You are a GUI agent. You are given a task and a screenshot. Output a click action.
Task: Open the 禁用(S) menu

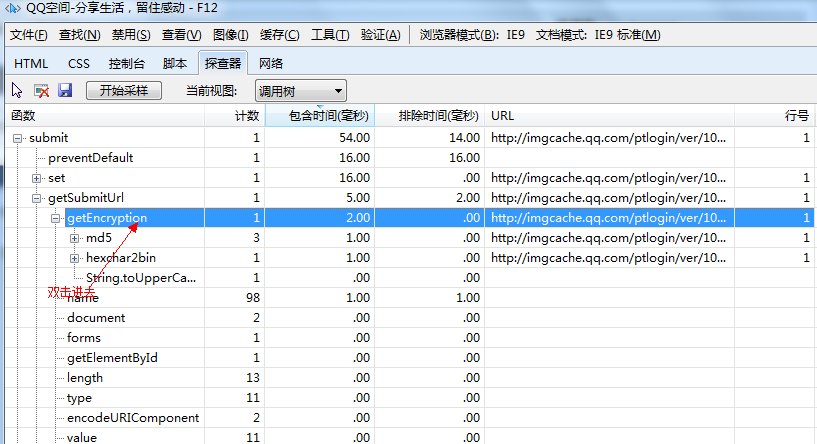point(131,35)
